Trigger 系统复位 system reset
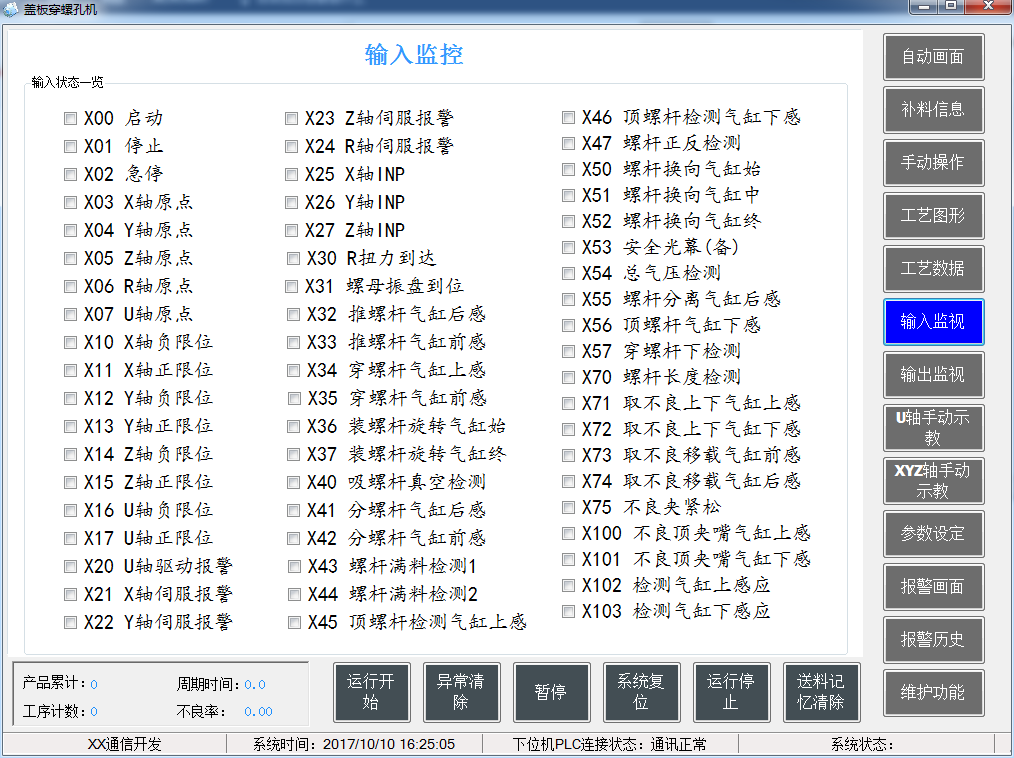Viewport: 1014px width, 758px height. 641,692
